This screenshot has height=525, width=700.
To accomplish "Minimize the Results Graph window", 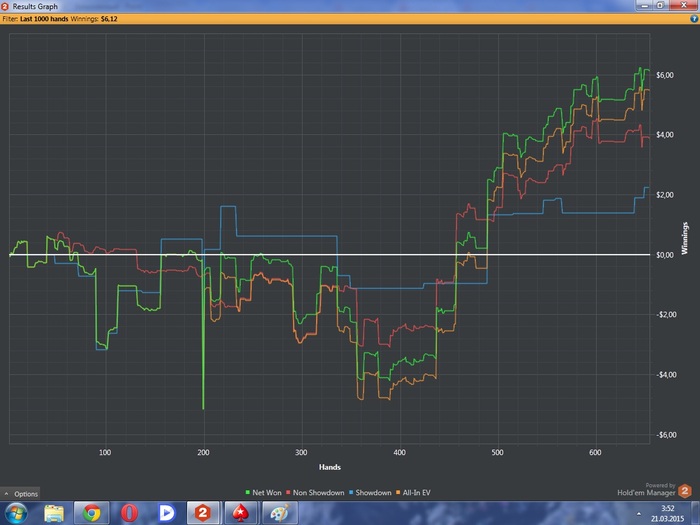I will pos(644,5).
